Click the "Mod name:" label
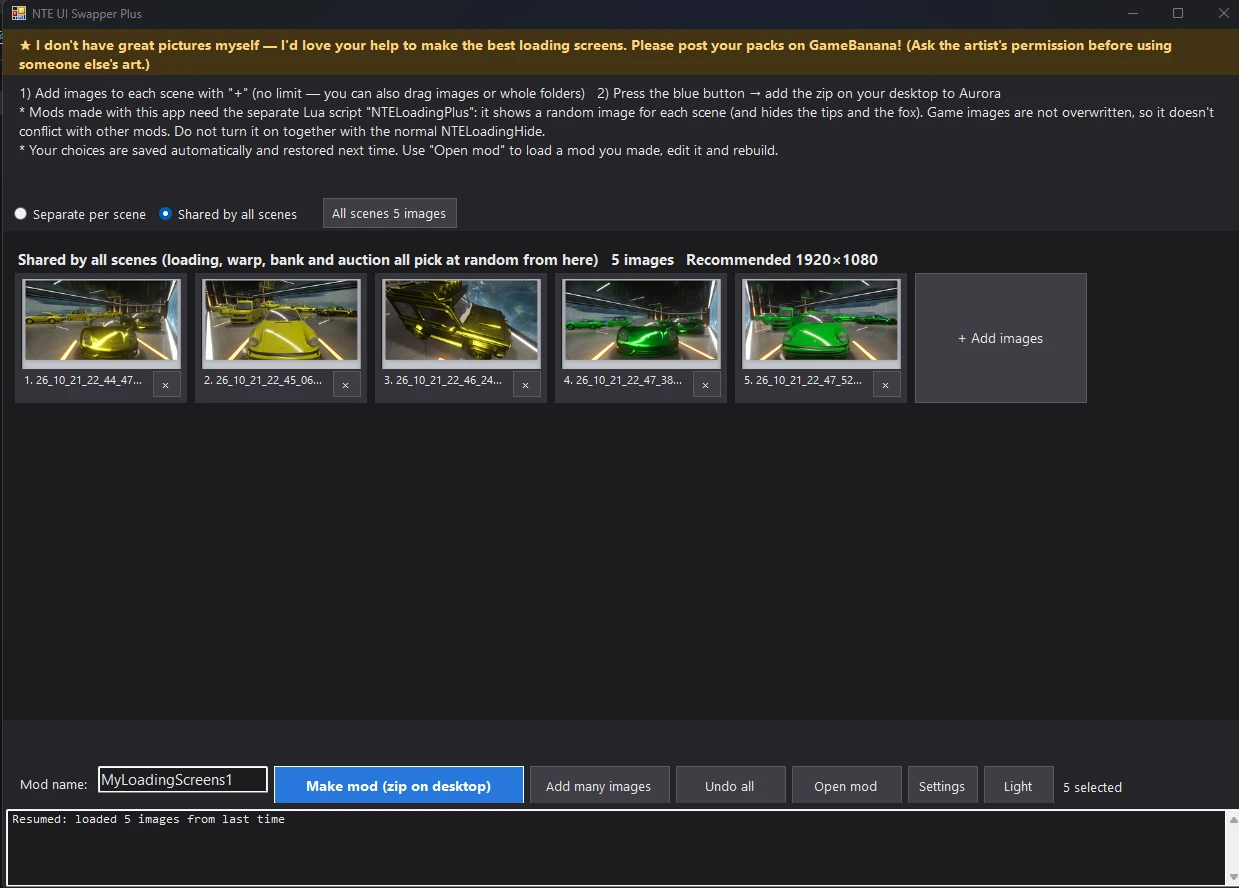 point(53,786)
